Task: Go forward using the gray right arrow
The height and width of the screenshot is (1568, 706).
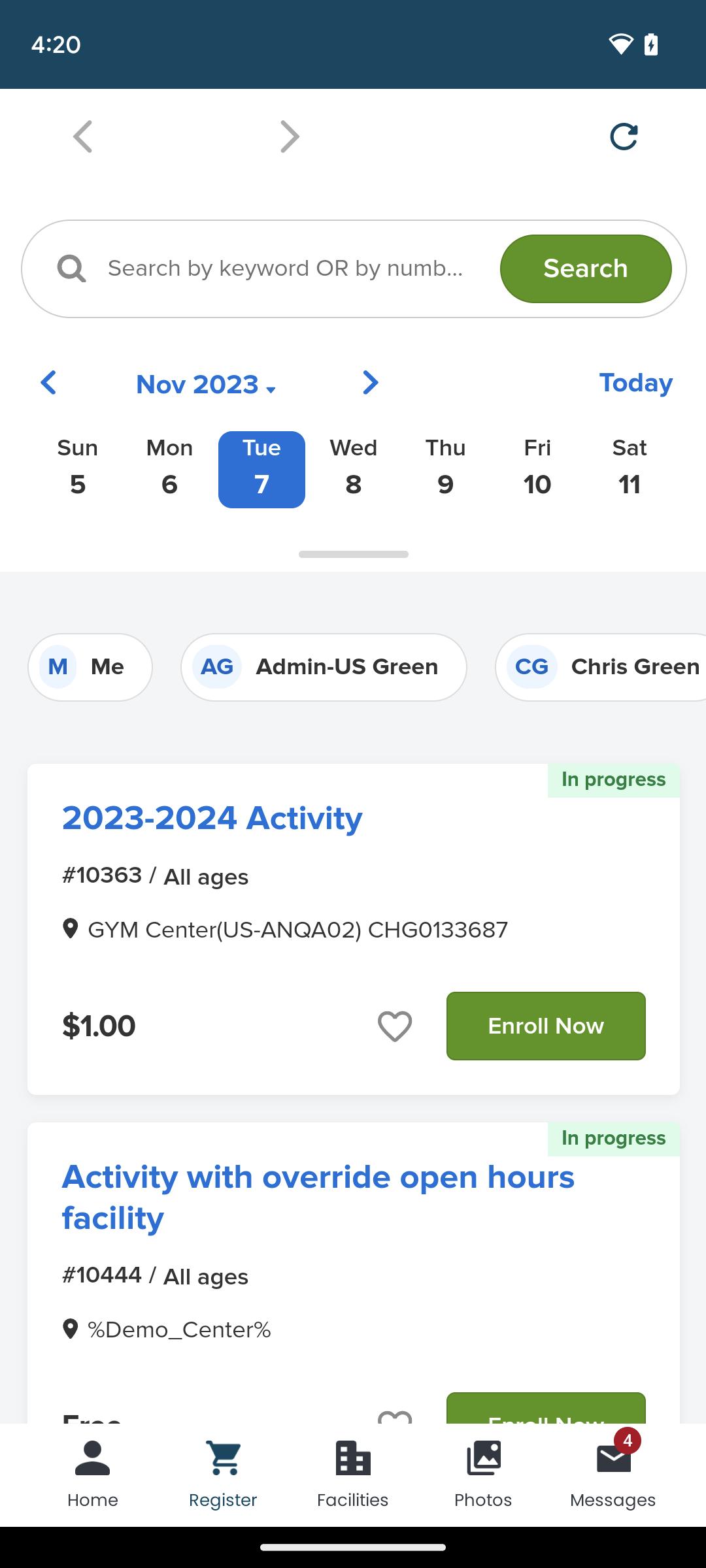Action: tap(290, 137)
